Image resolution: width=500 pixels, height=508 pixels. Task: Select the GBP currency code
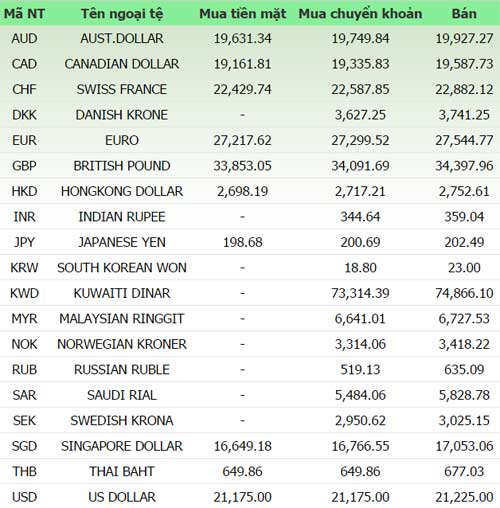pyautogui.click(x=24, y=166)
